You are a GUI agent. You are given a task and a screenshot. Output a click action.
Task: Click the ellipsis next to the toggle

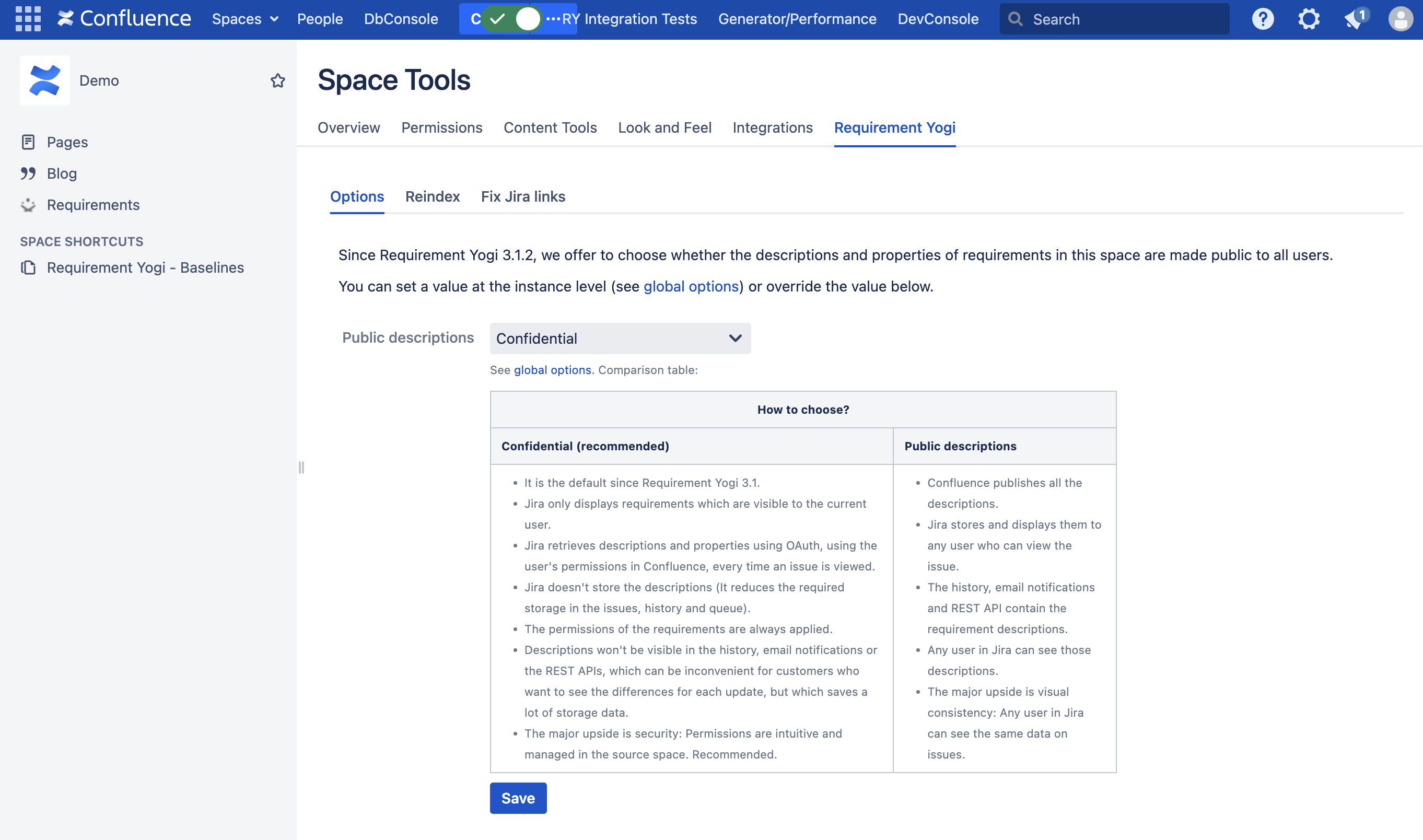pyautogui.click(x=553, y=19)
